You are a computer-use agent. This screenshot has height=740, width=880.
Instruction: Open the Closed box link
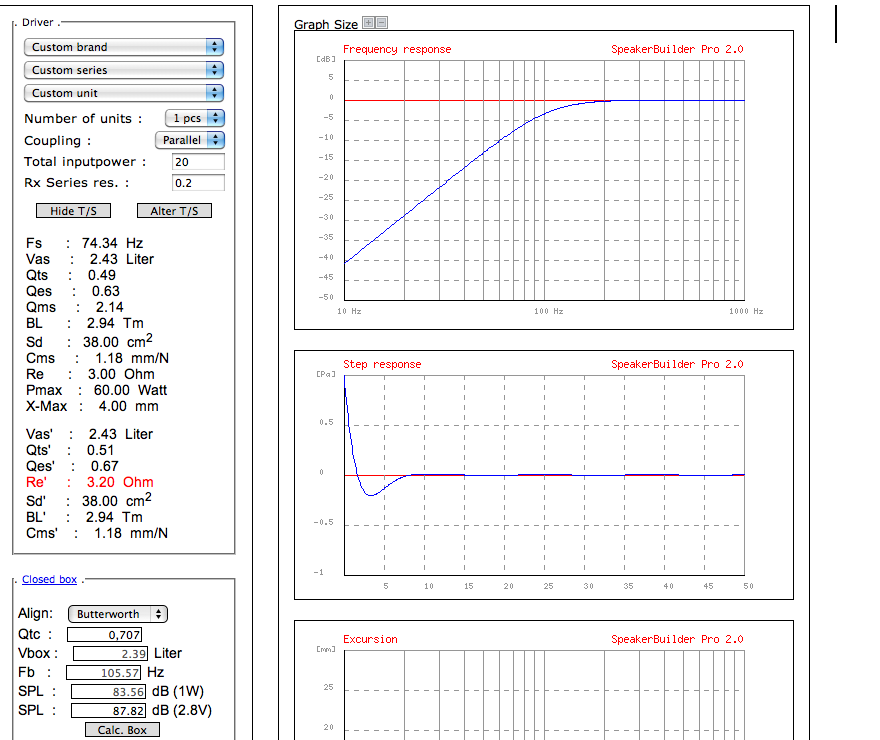(49, 580)
